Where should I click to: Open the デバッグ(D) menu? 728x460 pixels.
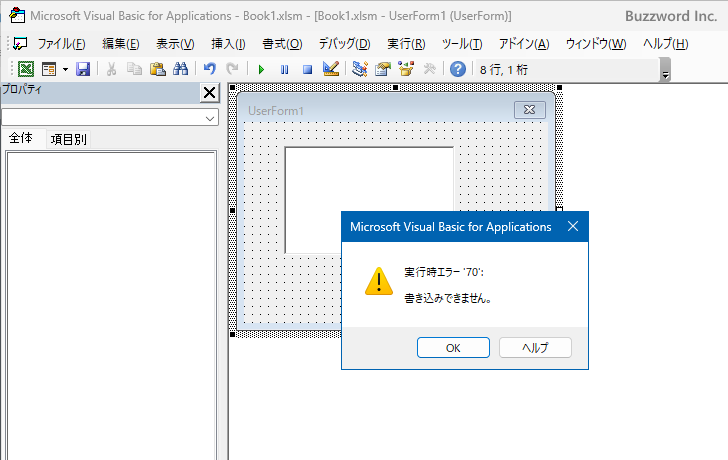pyautogui.click(x=344, y=44)
